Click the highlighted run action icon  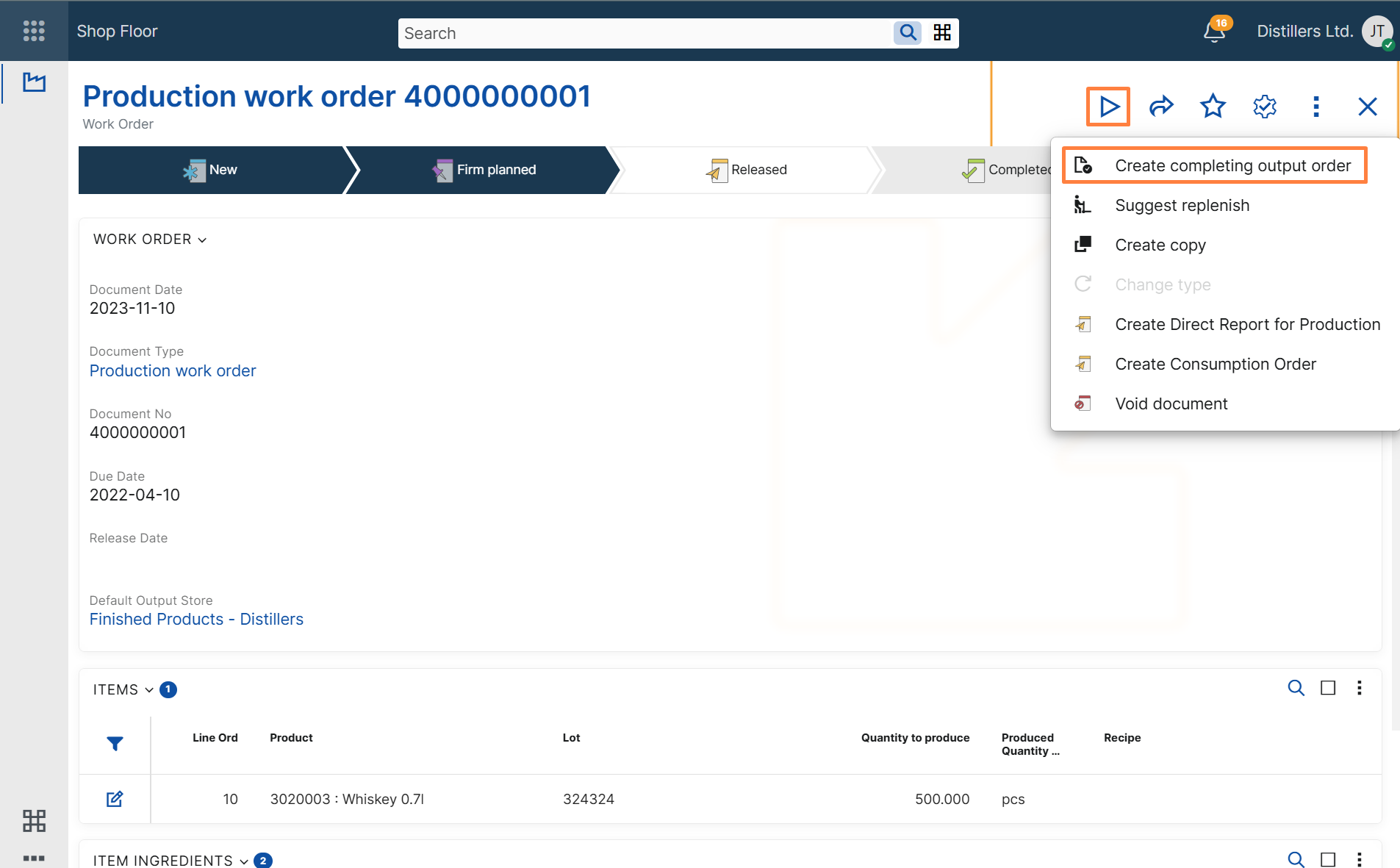click(x=1108, y=106)
